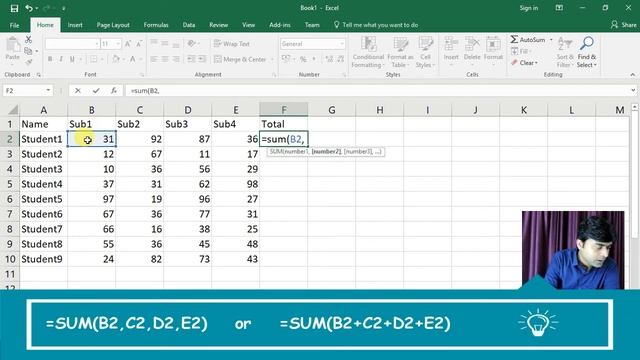
Task: Toggle Align Right
Action: coord(176,59)
